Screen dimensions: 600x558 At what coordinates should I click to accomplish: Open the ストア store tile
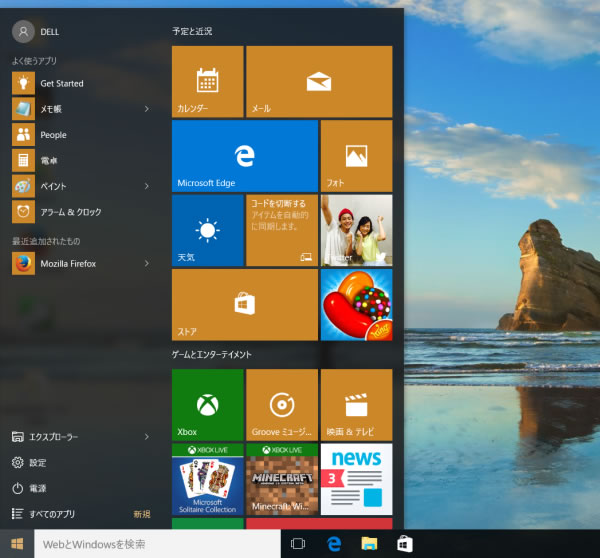(245, 305)
